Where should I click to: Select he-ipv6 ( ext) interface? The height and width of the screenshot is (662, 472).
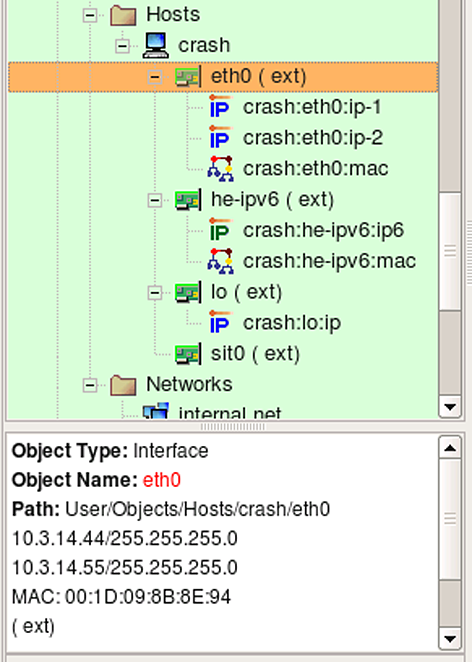tap(272, 200)
